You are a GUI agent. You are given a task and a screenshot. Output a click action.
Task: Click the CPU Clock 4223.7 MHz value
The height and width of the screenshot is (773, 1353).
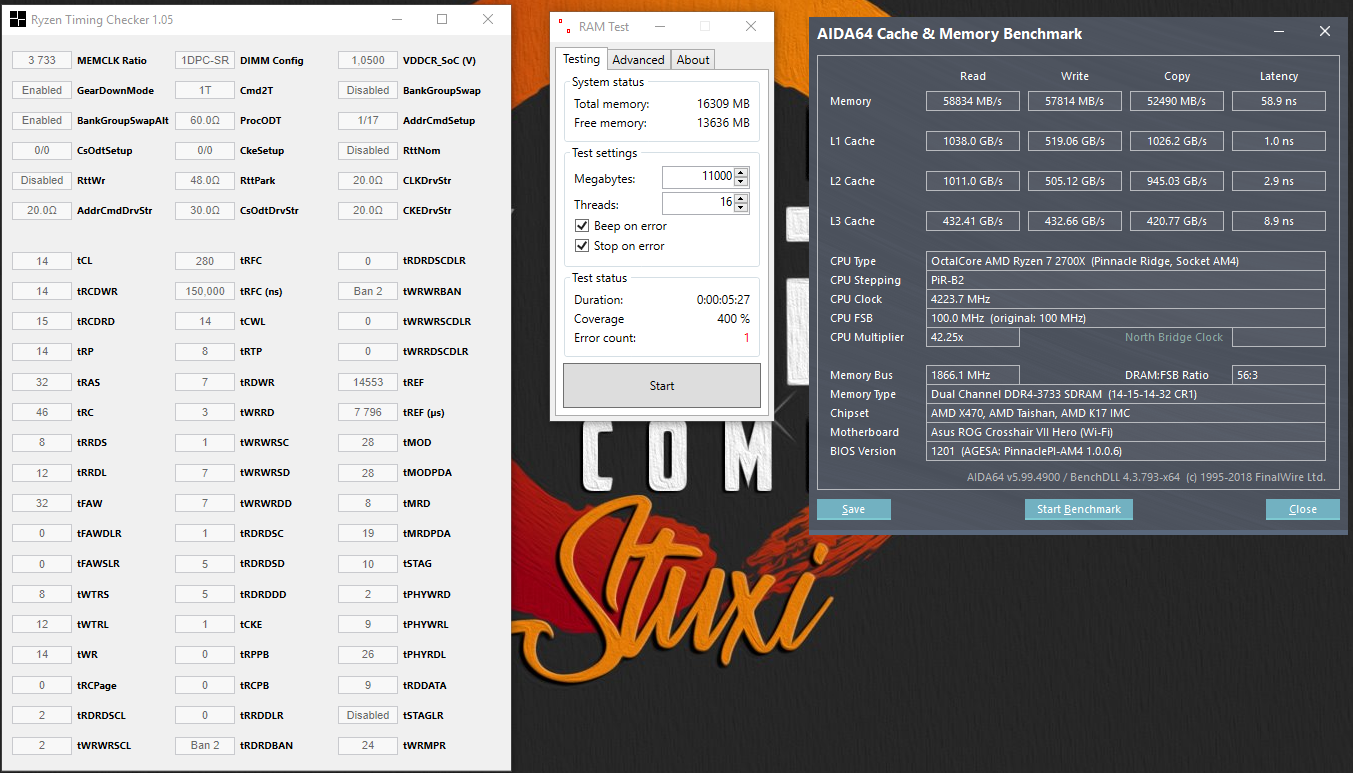[1126, 299]
